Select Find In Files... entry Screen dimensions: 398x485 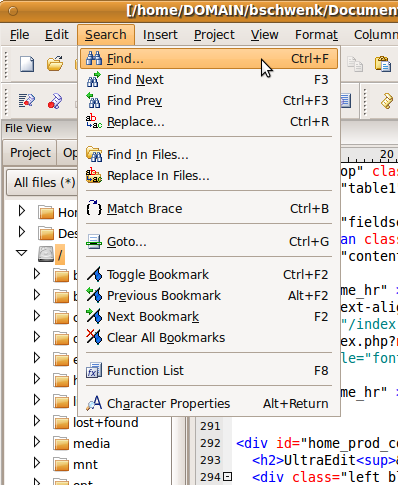coord(209,155)
